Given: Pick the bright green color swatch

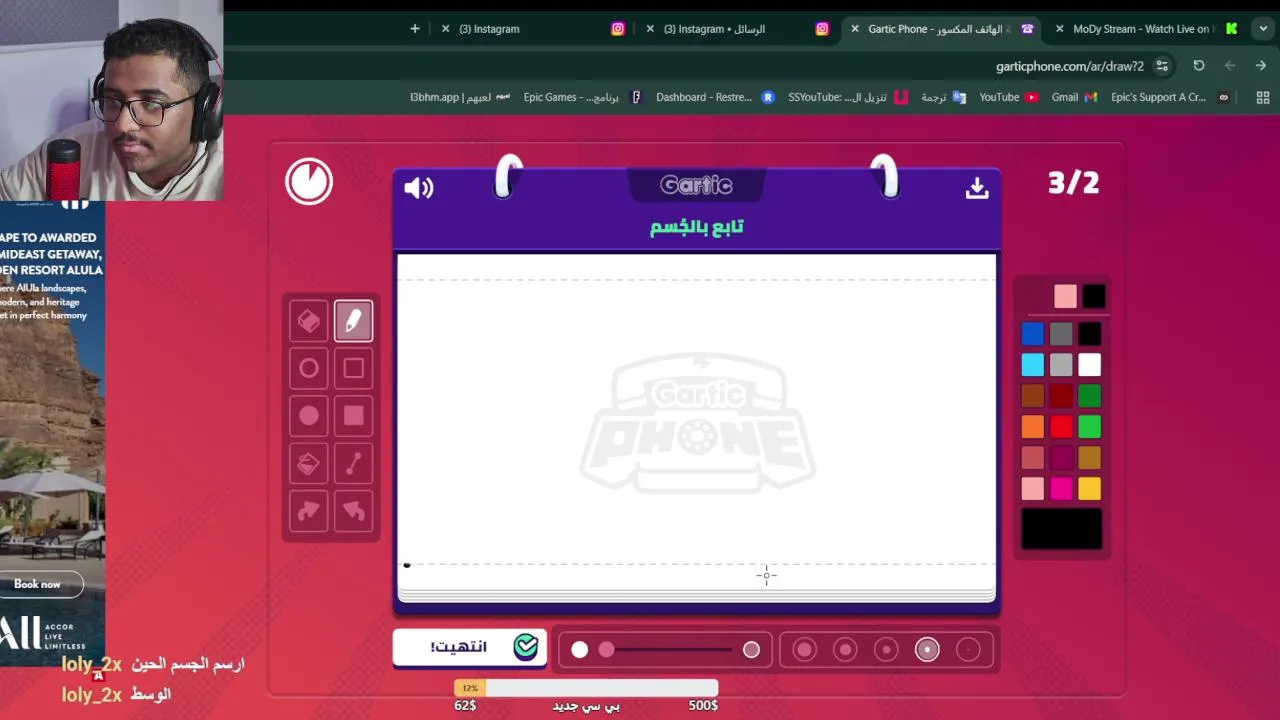Looking at the screenshot, I should tap(1090, 427).
